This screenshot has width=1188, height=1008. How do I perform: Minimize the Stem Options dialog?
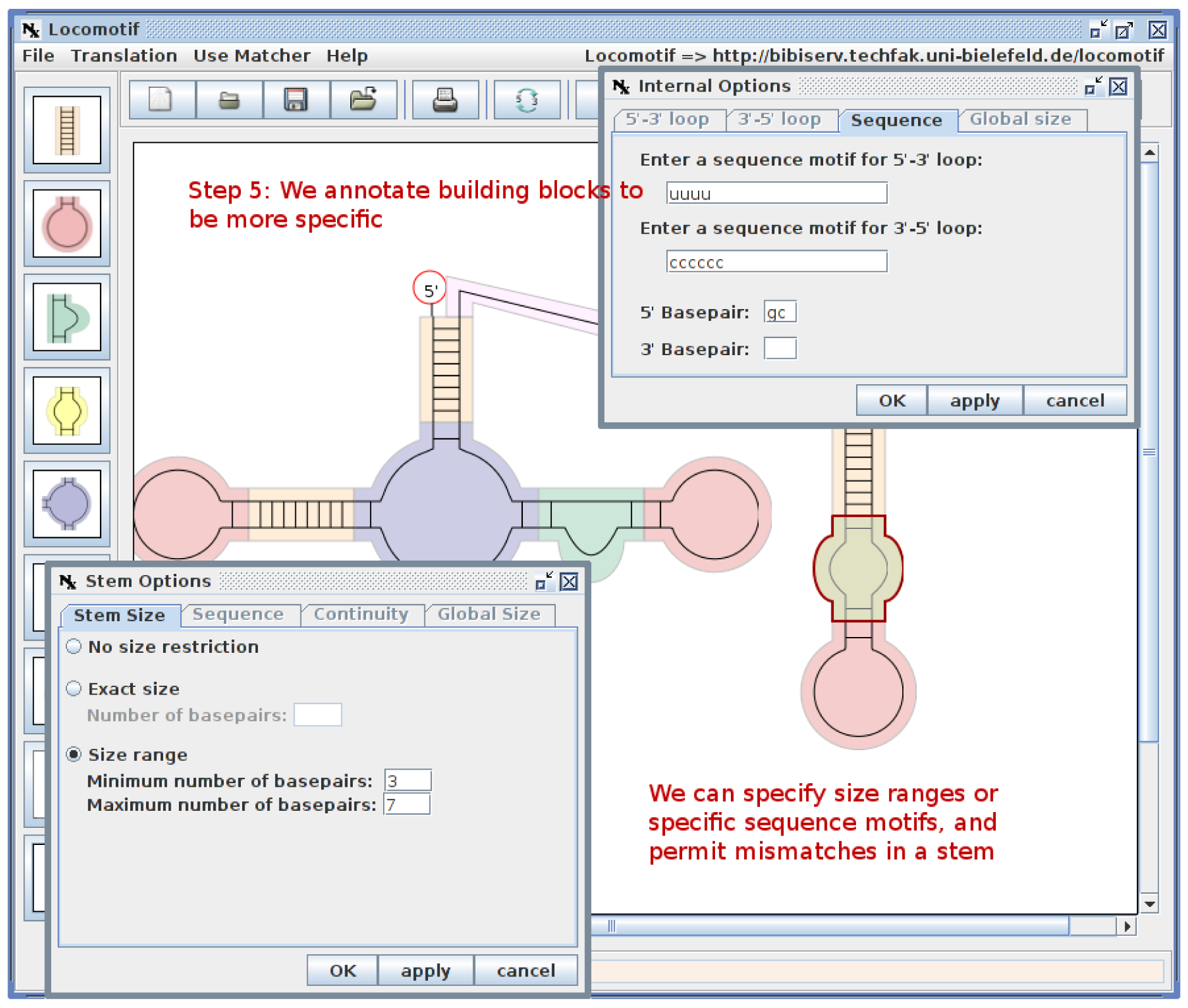[x=544, y=581]
